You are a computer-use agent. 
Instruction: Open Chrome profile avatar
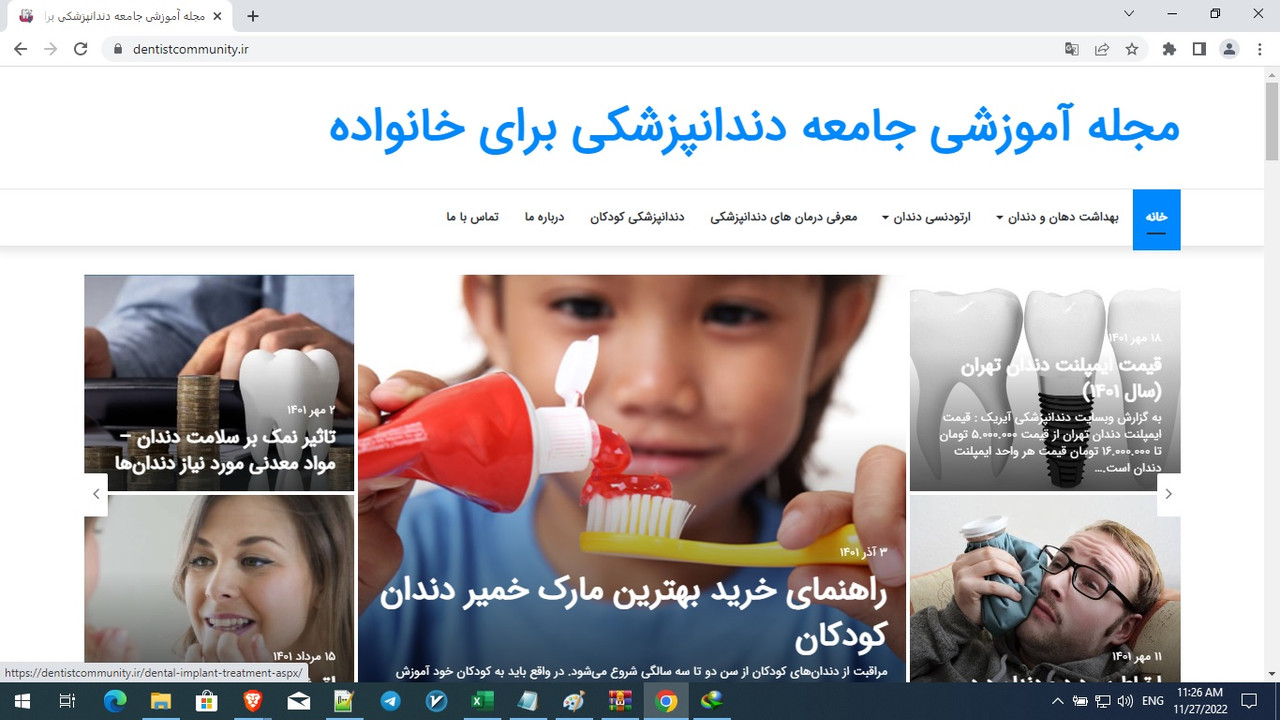(x=1229, y=49)
